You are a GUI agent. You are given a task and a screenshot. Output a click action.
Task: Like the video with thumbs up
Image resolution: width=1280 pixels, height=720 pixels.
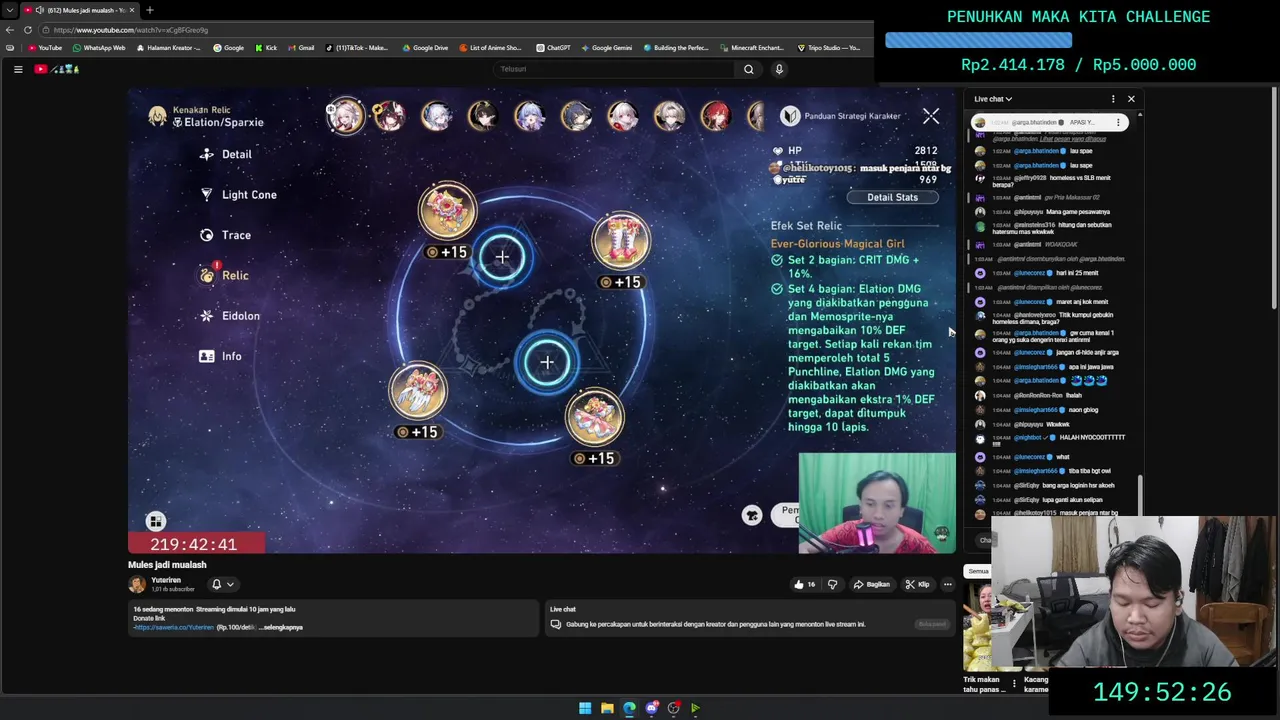(x=803, y=584)
